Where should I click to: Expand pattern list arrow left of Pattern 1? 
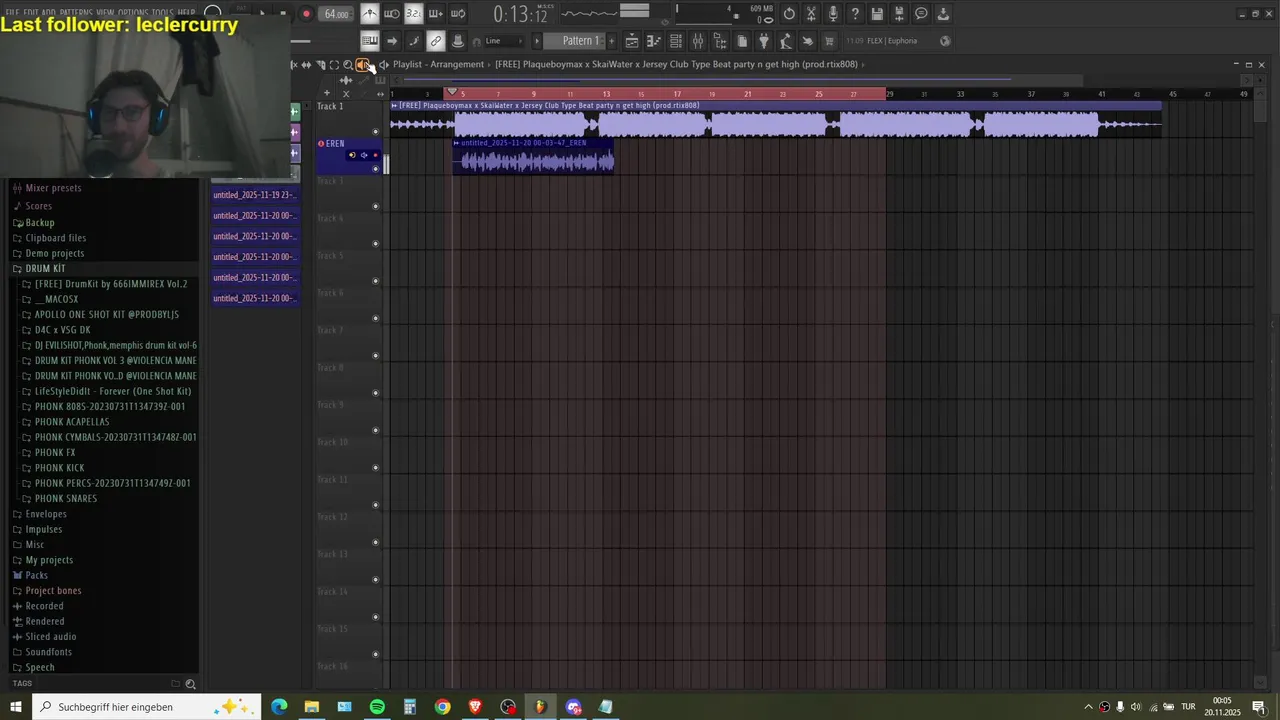click(x=537, y=41)
